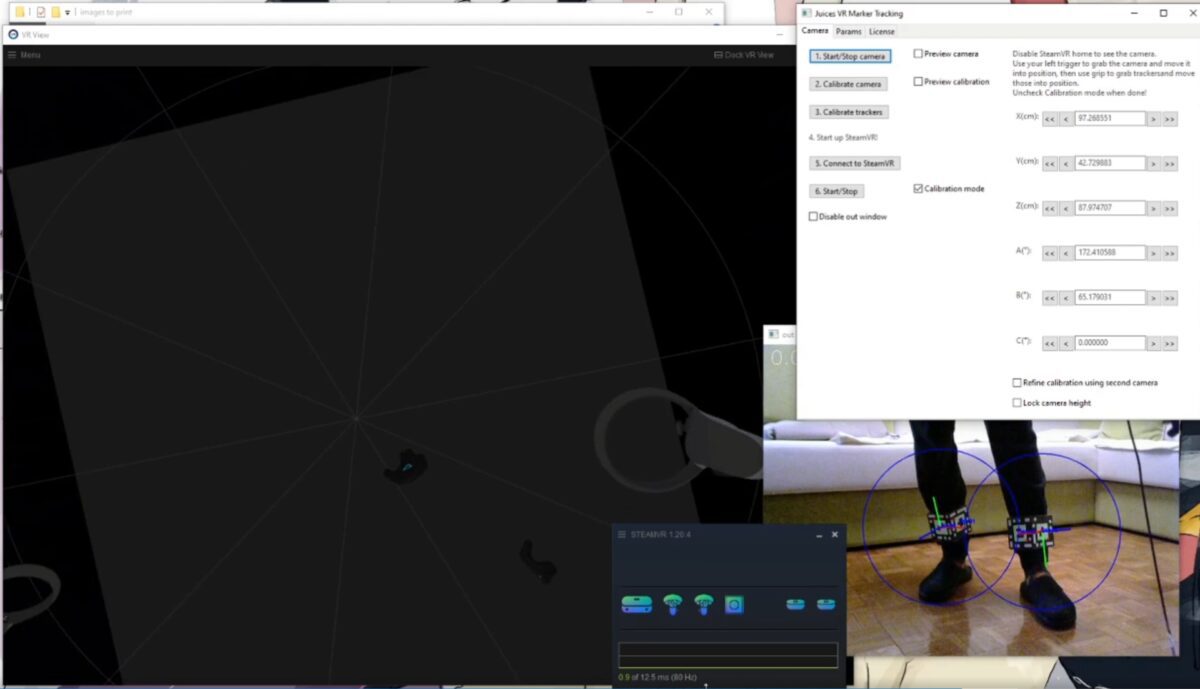1200x689 pixels.
Task: Click 5. Connect to SteamVR button
Action: (854, 163)
